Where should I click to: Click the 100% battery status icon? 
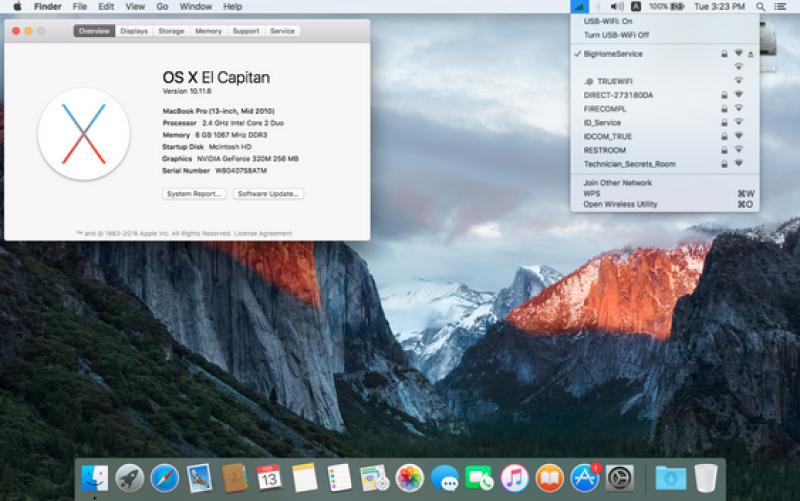[666, 7]
